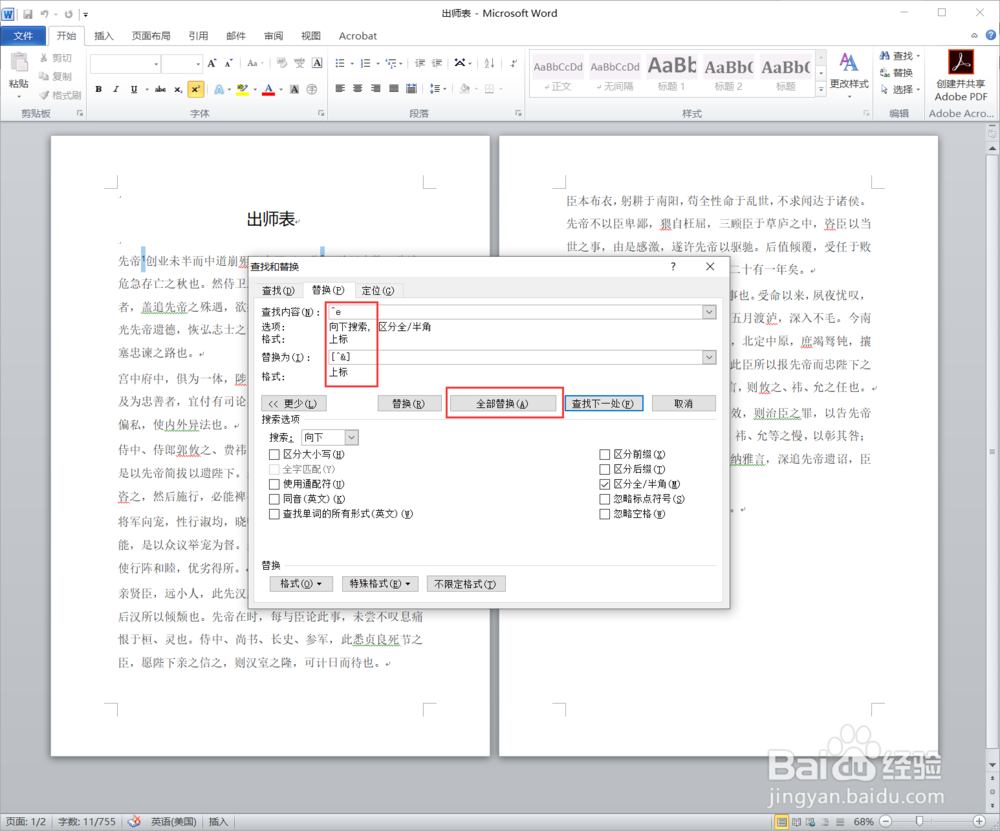This screenshot has width=1000, height=831.
Task: Open the 特殊格式 dropdown menu
Action: click(380, 584)
